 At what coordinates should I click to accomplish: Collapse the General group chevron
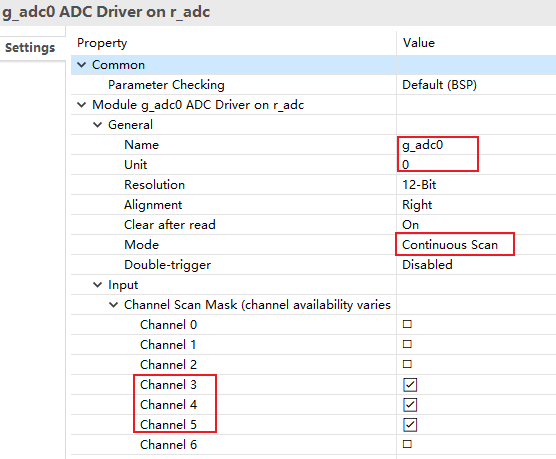point(98,125)
